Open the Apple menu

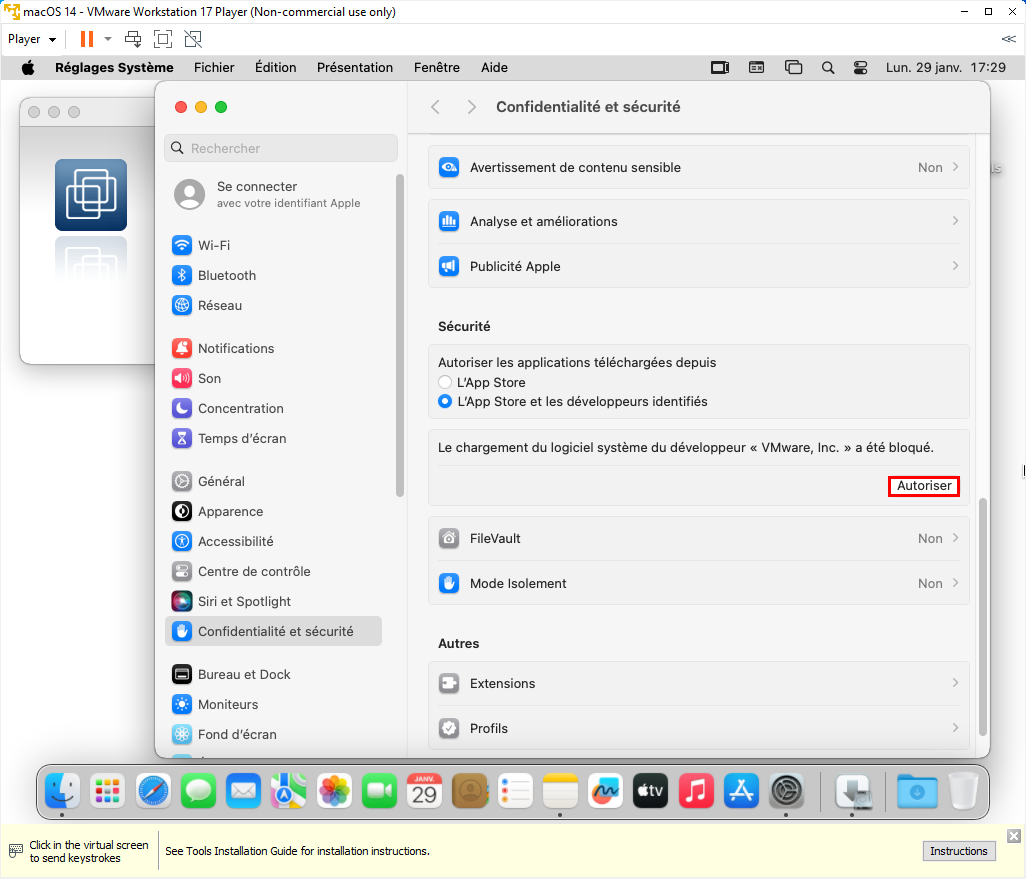pyautogui.click(x=28, y=67)
